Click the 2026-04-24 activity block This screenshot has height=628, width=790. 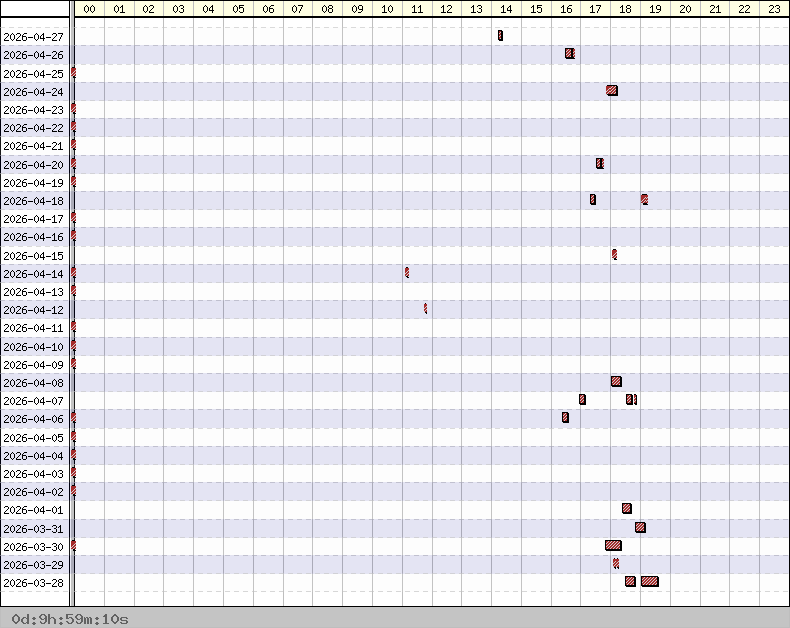click(612, 91)
